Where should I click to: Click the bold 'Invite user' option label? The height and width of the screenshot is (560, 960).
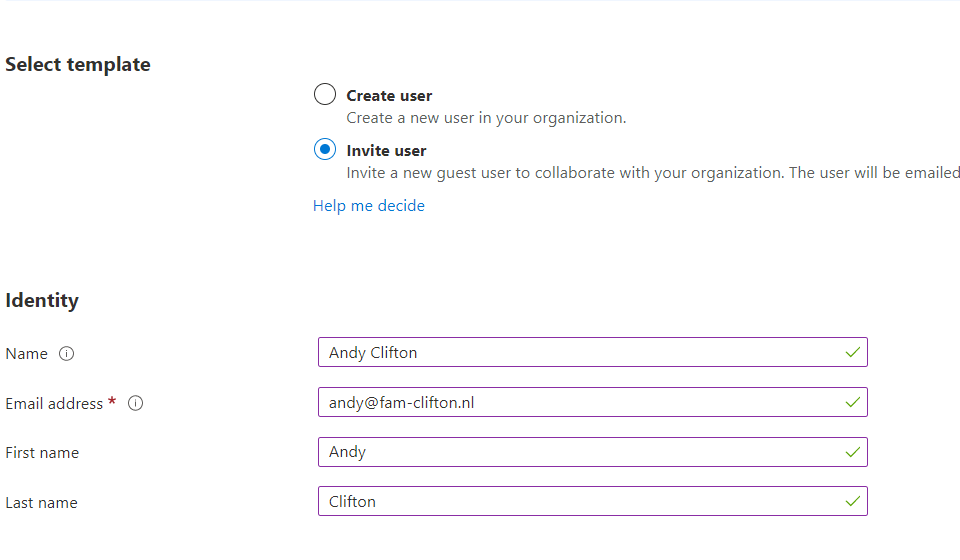pos(386,151)
